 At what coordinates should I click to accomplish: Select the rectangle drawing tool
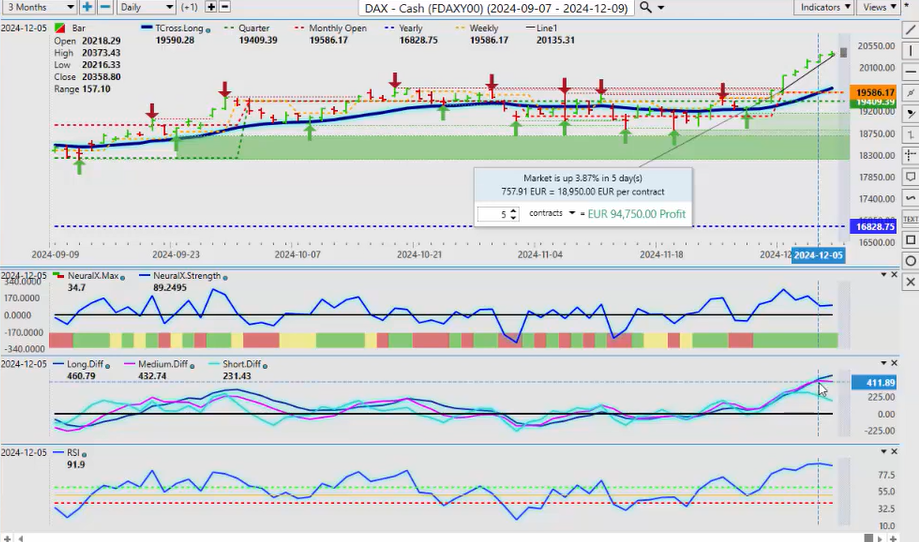point(910,240)
